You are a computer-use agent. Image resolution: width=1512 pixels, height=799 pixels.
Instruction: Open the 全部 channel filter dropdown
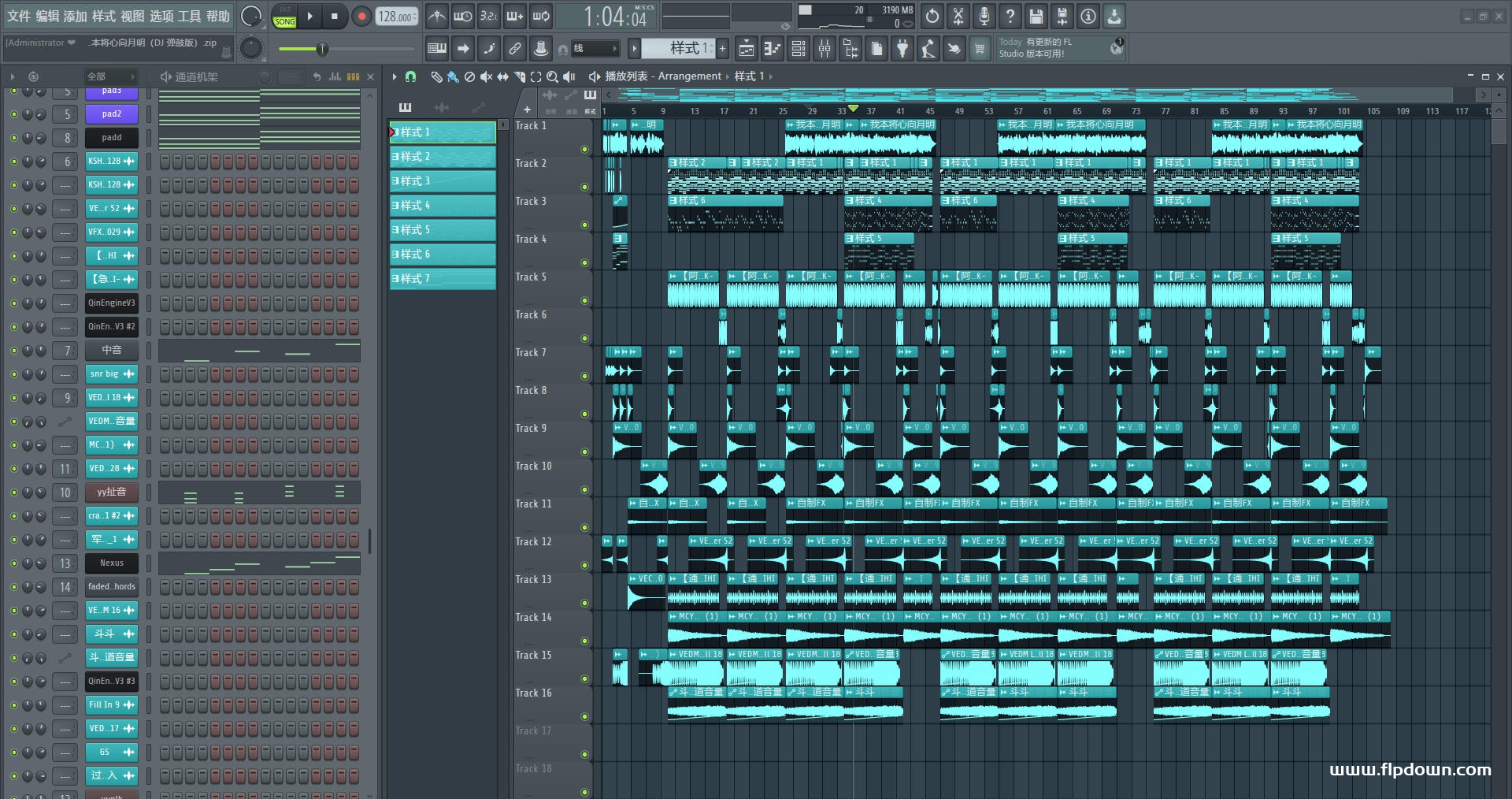pos(110,76)
